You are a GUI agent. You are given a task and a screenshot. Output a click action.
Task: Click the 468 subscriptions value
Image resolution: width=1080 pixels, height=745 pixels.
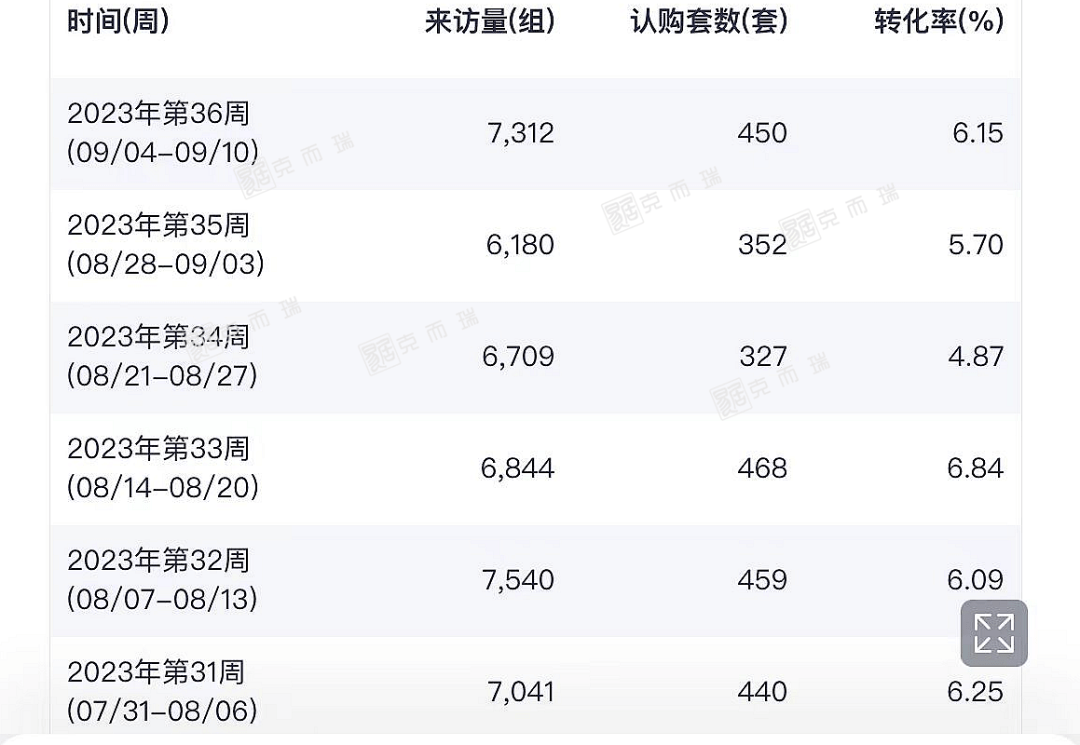[x=762, y=468]
